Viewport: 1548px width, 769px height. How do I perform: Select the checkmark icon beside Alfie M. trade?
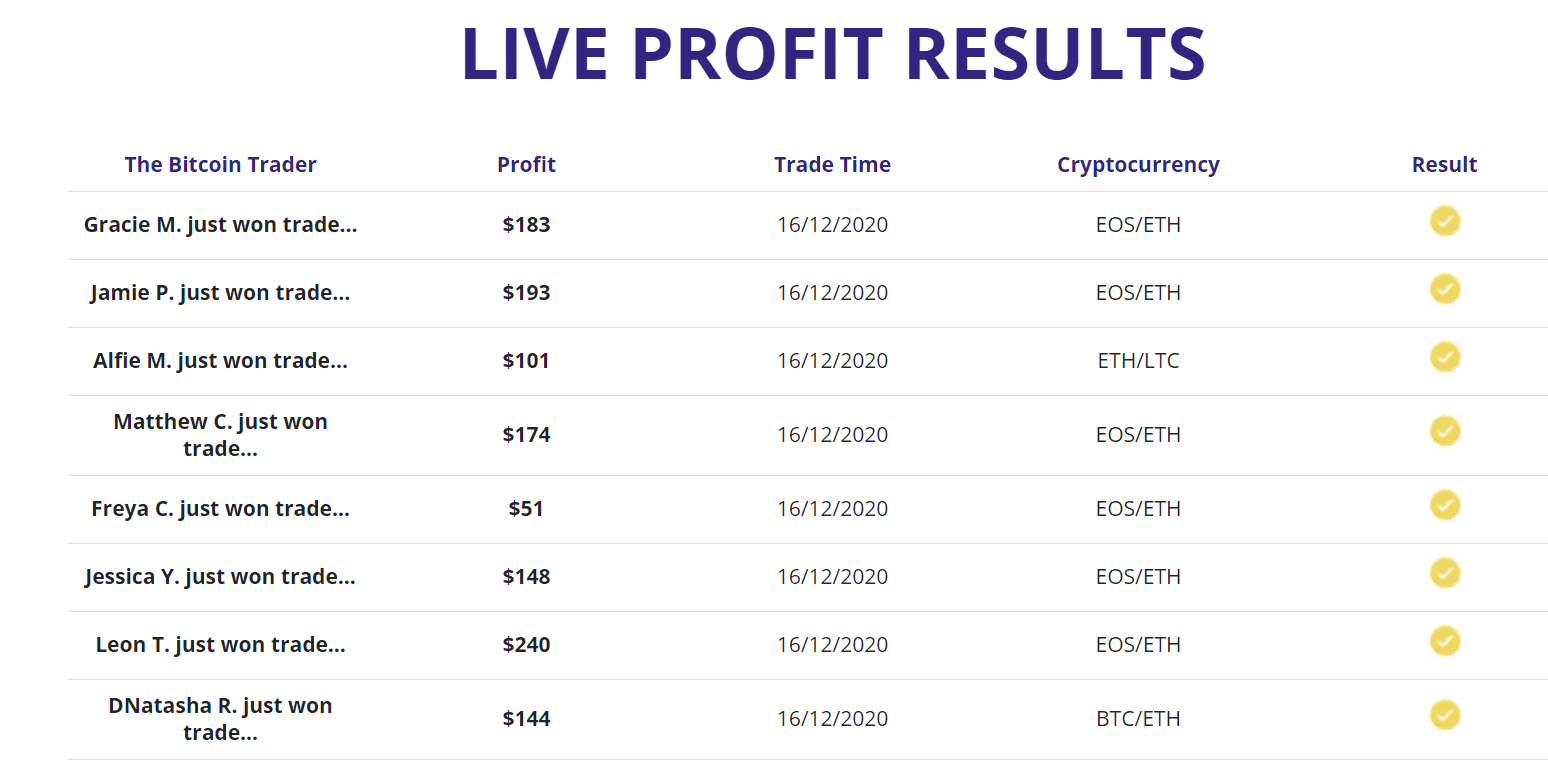[1444, 356]
